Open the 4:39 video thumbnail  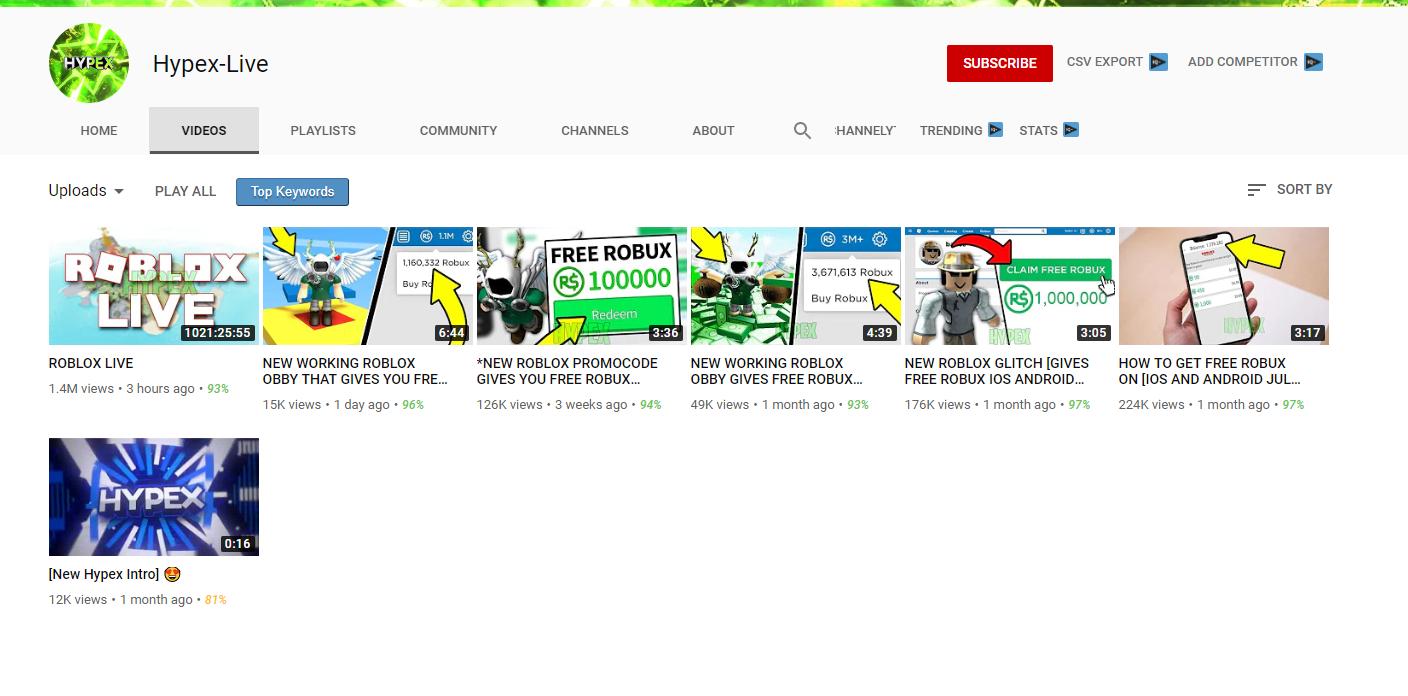tap(796, 286)
